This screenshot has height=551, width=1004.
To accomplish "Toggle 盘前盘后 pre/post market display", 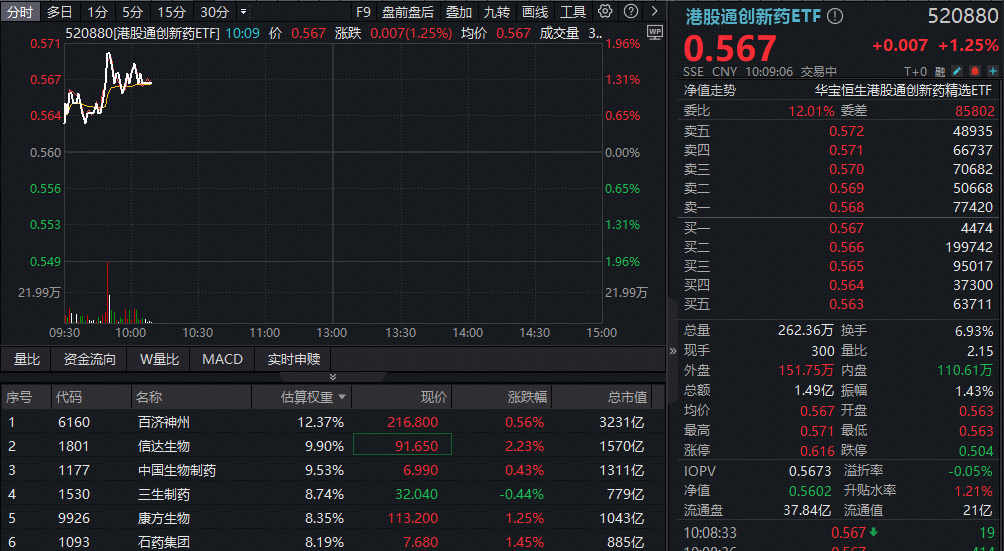I will [x=408, y=12].
